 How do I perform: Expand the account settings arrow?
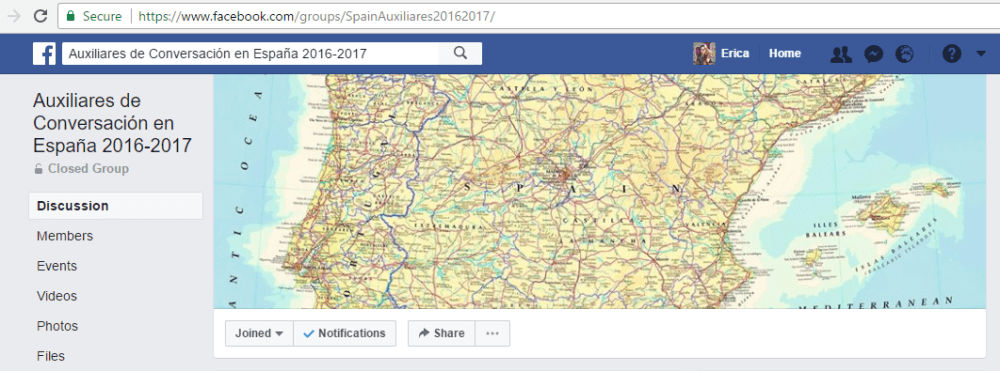point(981,54)
